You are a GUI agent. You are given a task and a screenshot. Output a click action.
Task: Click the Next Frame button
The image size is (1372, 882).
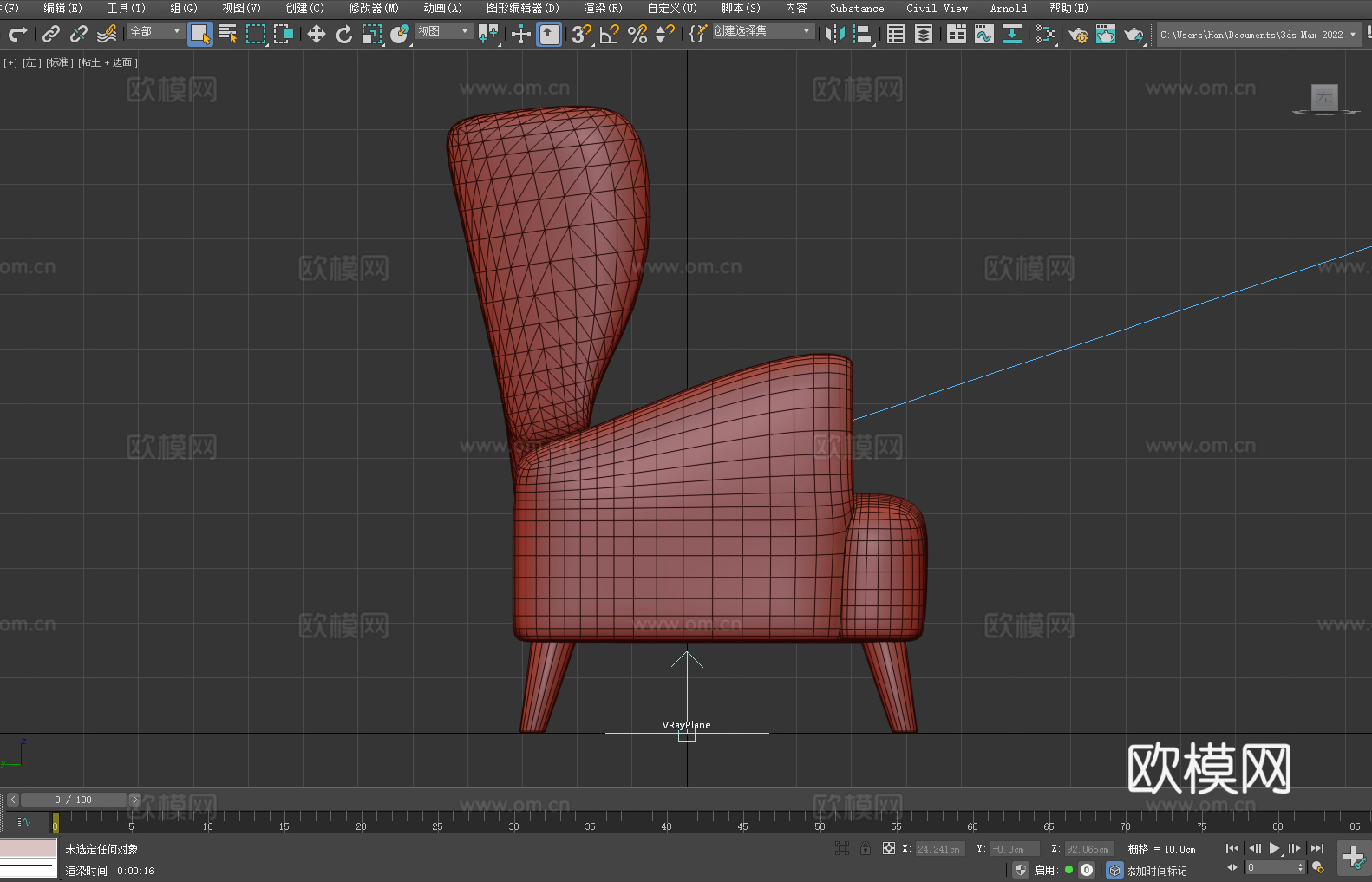point(1295,848)
